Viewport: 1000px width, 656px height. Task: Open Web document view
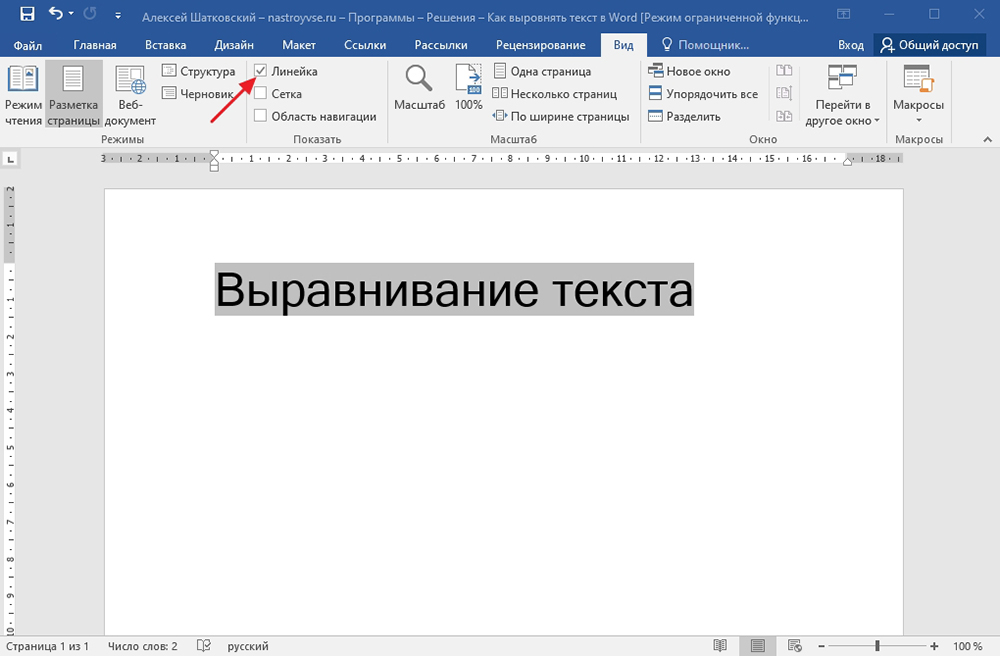click(x=130, y=95)
